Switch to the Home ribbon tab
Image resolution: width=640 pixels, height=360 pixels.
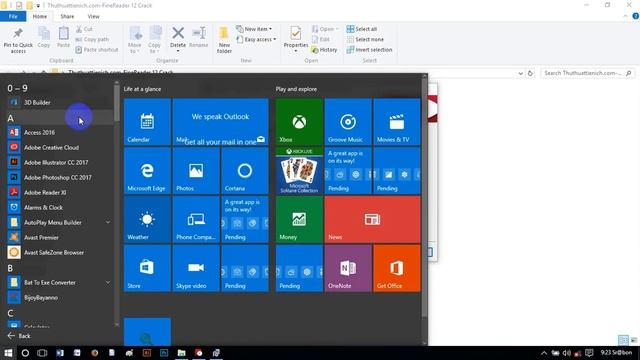tap(40, 16)
